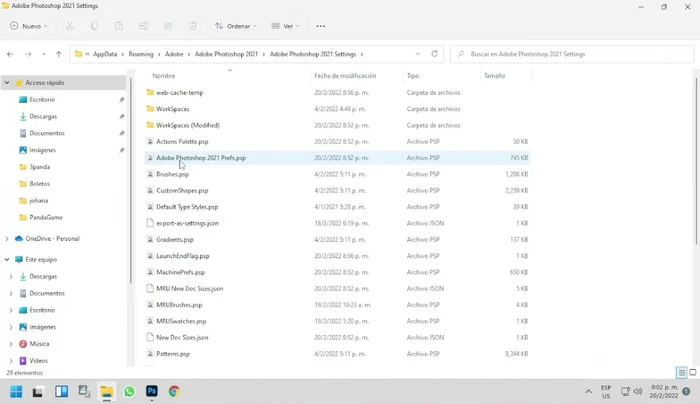Screen dimensions: 700x404
Task: Click the Roaming segment in the address path
Action: [140, 54]
